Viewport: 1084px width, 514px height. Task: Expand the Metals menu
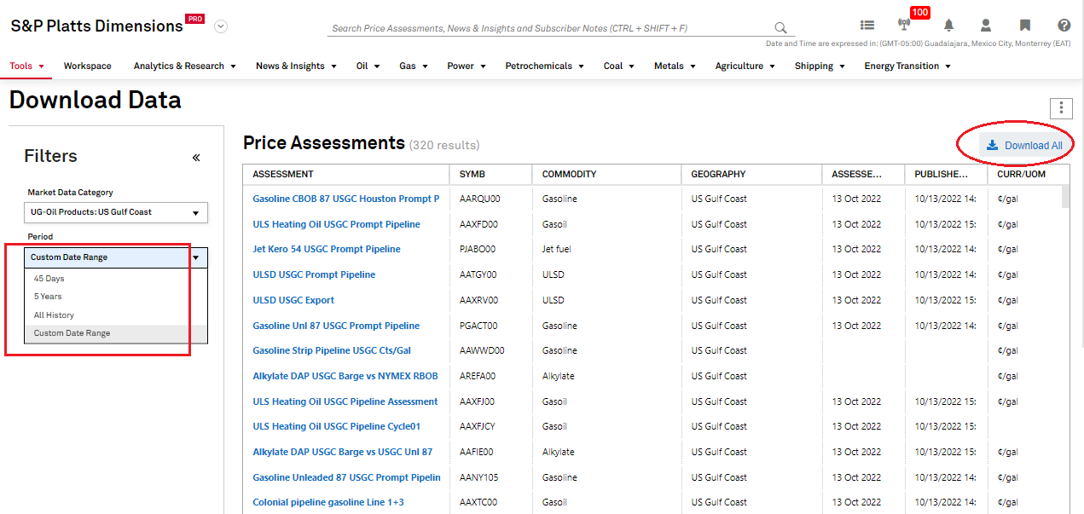tap(675, 66)
